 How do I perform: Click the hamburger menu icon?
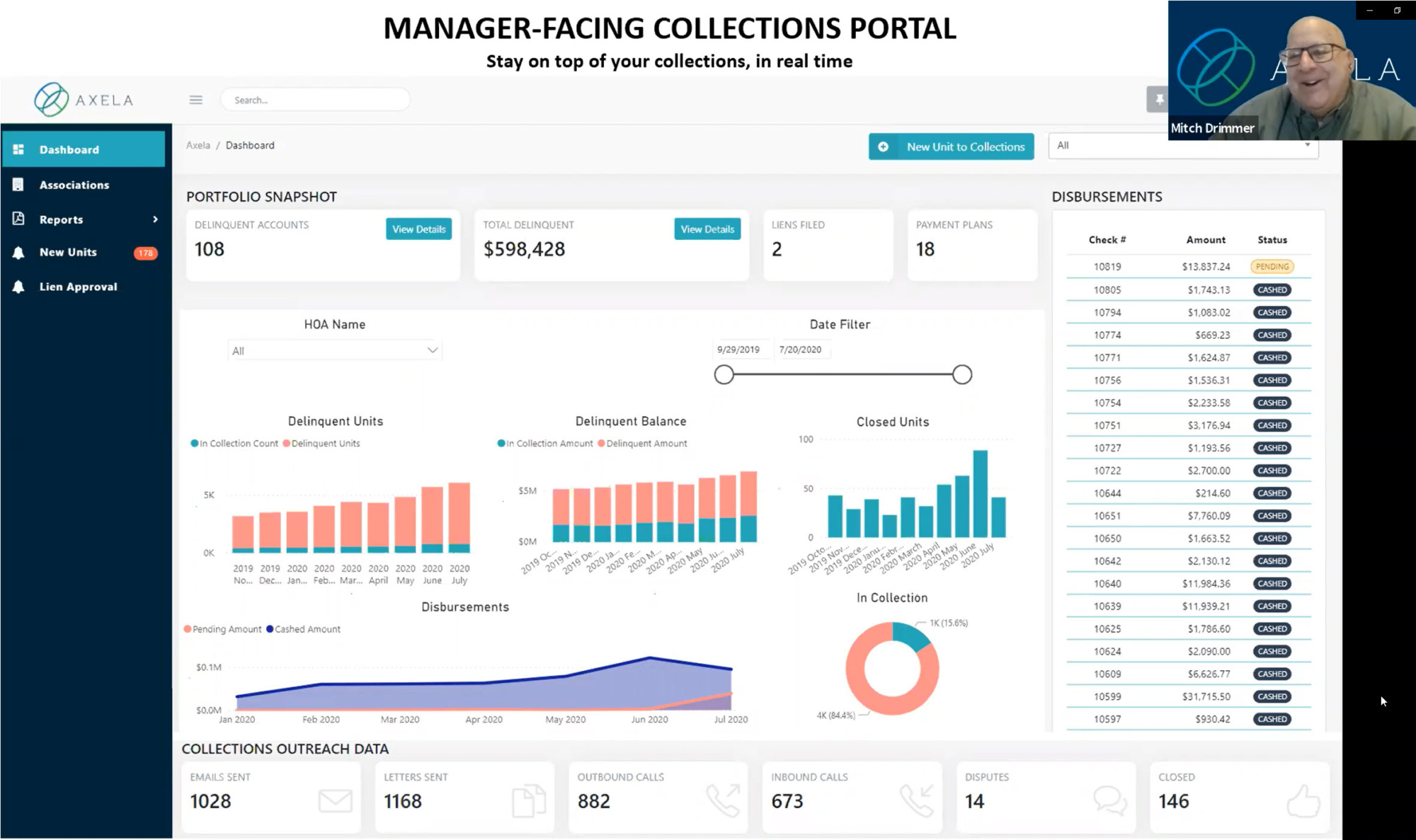tap(196, 100)
